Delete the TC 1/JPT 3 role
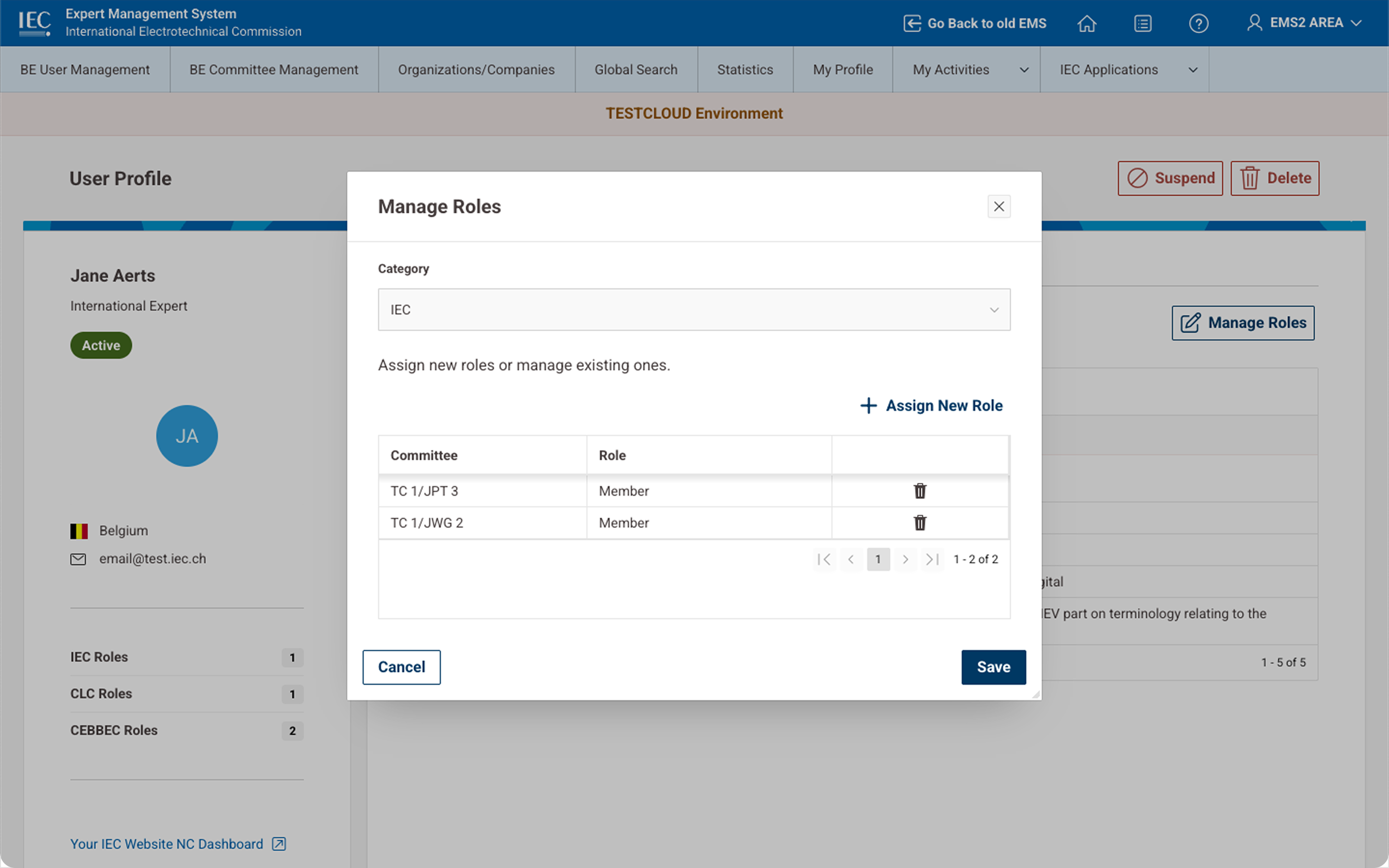 click(x=920, y=491)
